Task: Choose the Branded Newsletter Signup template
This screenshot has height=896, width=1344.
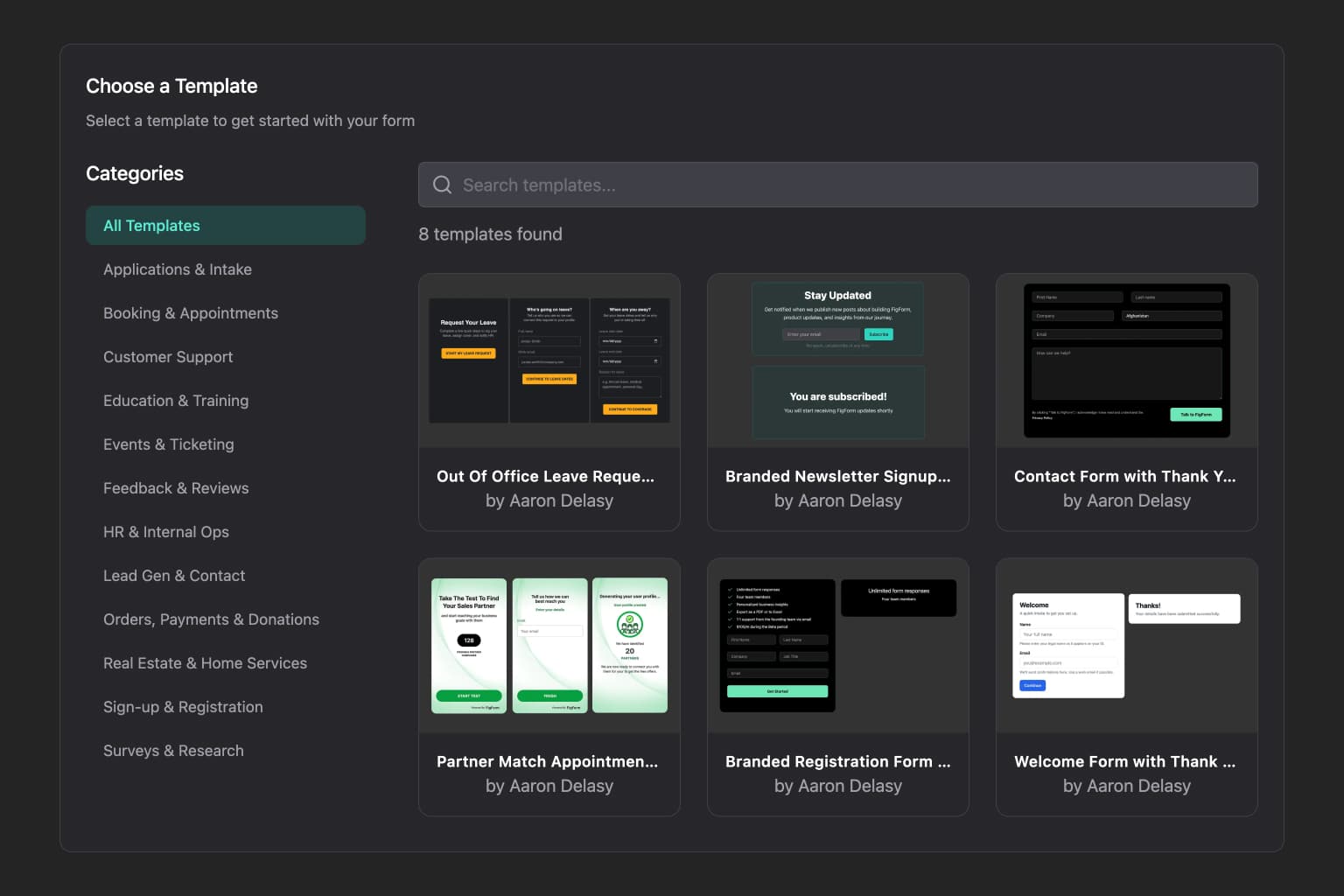Action: click(837, 402)
